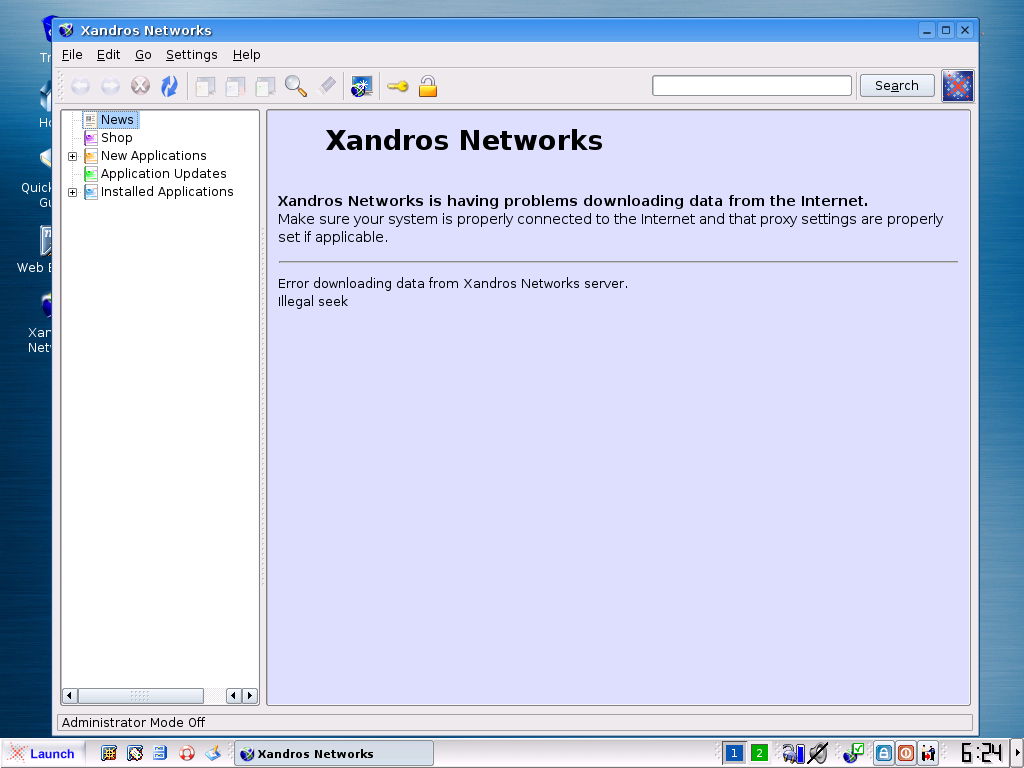Click the 'Administrator Mode Off' status text

[x=133, y=722]
